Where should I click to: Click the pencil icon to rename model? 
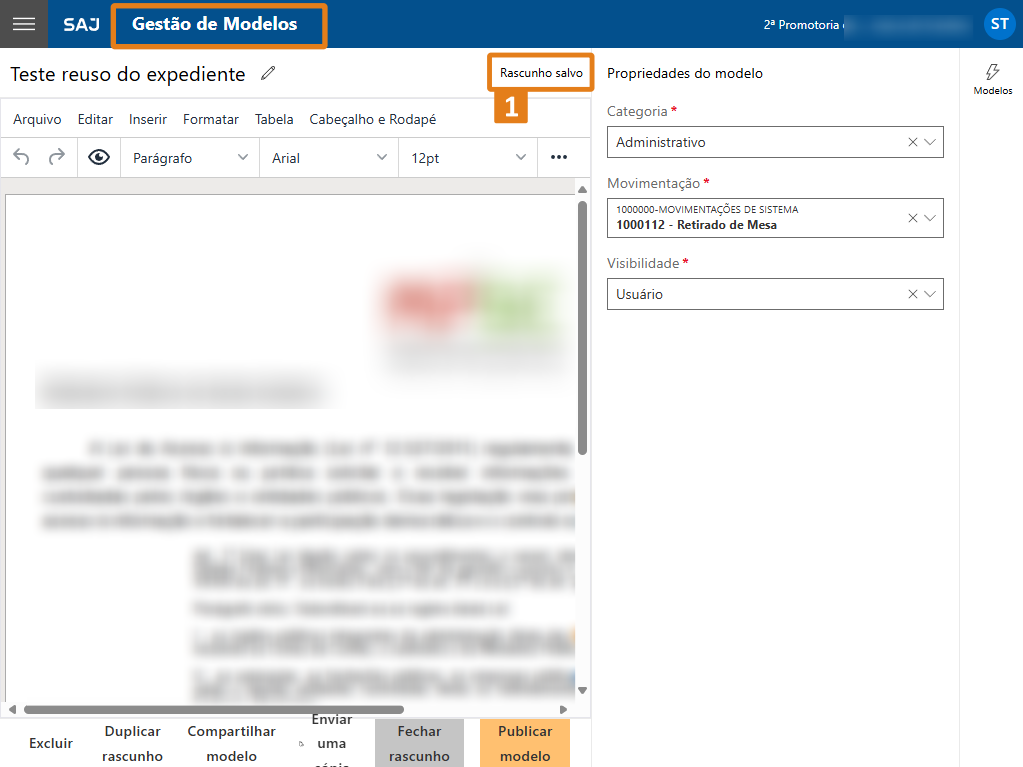tap(267, 73)
